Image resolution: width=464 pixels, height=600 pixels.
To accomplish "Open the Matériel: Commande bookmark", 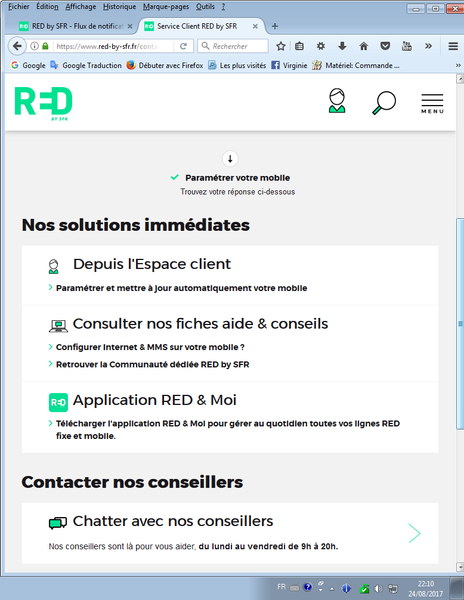I will point(356,65).
